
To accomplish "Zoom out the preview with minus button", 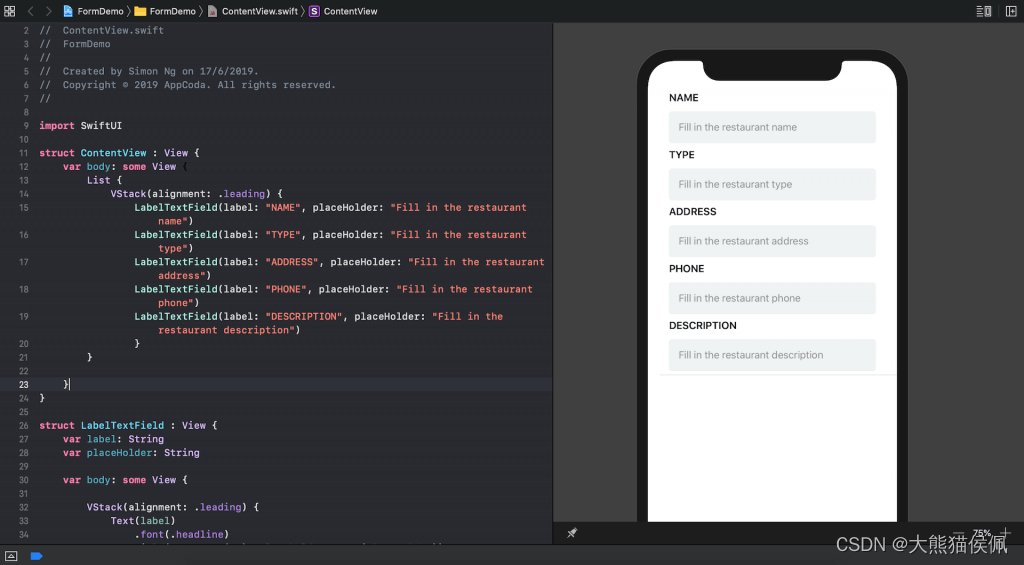I will [958, 533].
